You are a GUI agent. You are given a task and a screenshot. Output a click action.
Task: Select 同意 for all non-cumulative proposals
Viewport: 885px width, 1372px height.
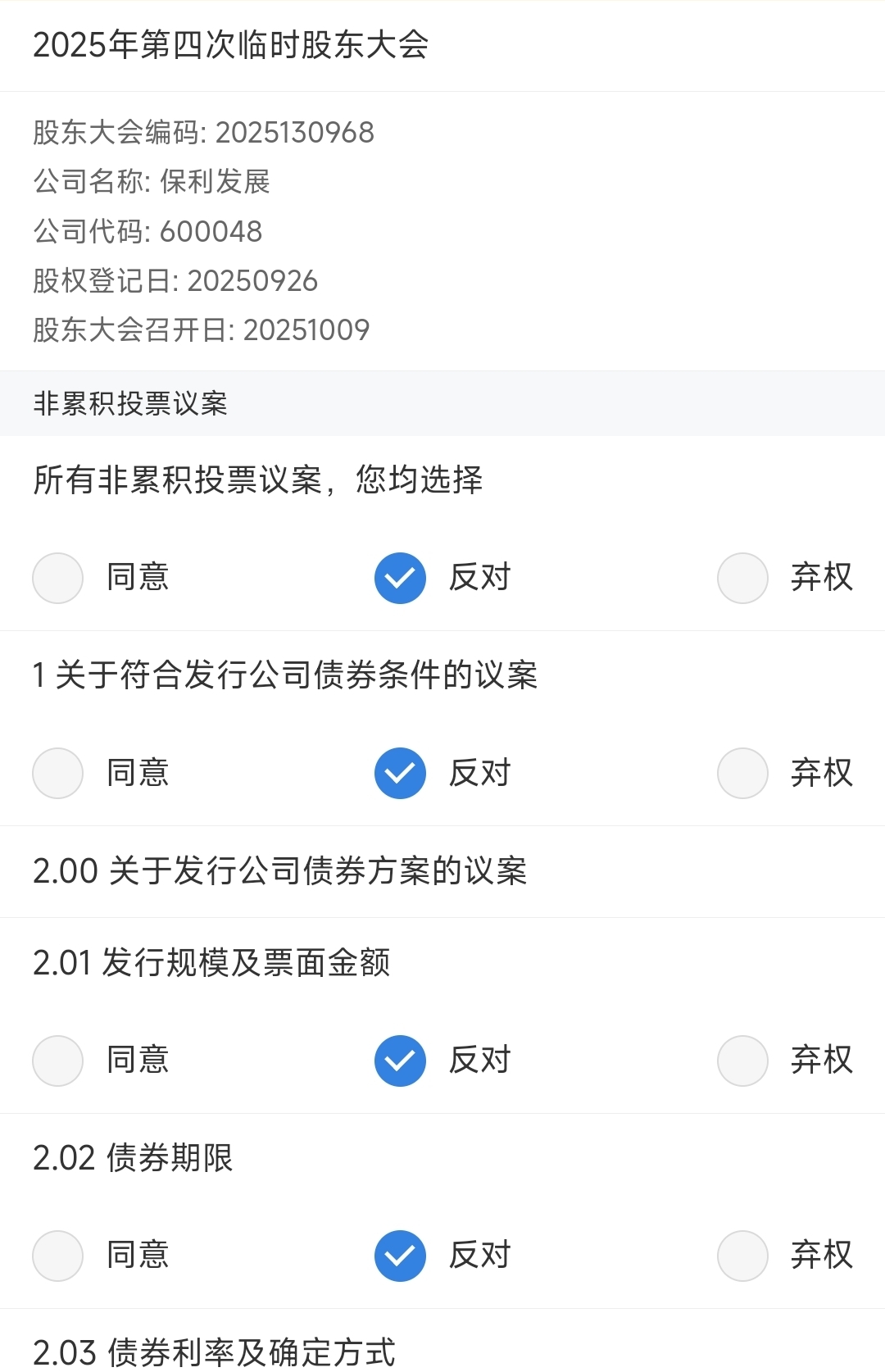click(58, 578)
